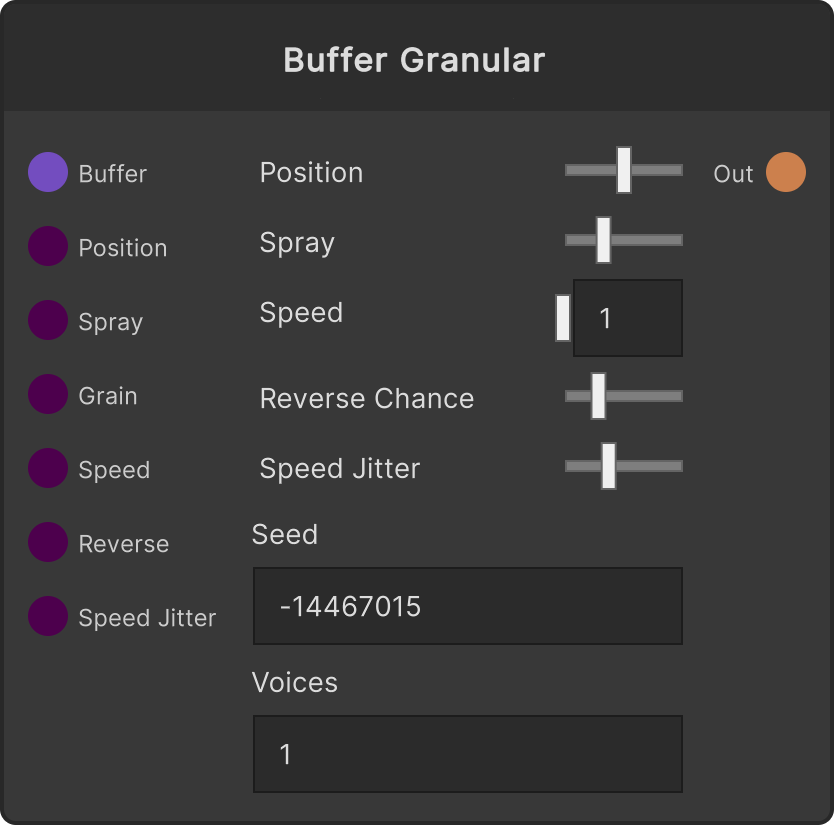The width and height of the screenshot is (834, 825).
Task: Click the Buffer Granular node title
Action: (x=414, y=60)
